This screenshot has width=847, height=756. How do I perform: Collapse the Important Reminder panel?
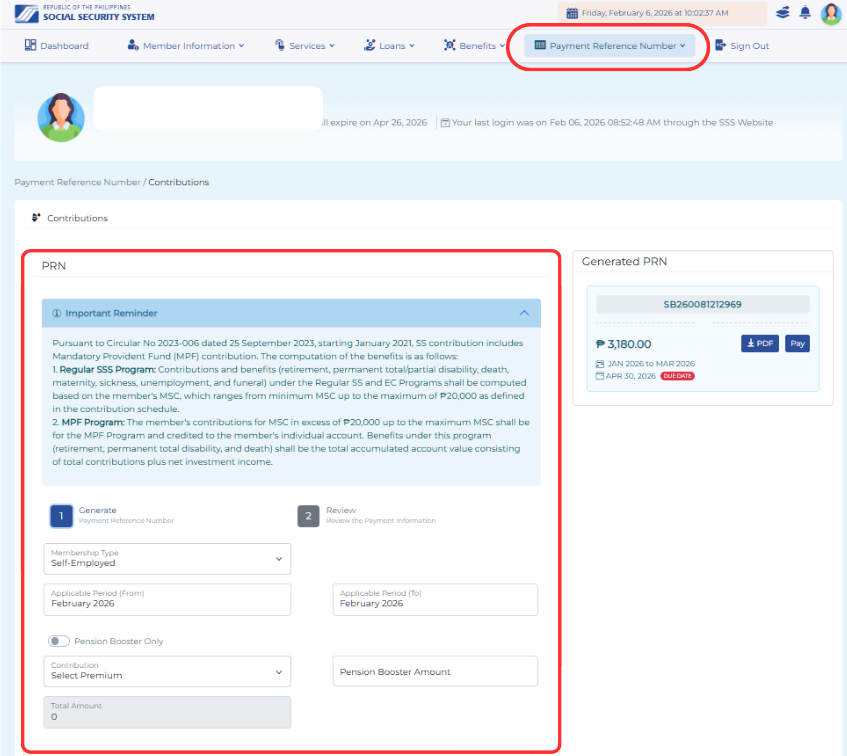click(524, 313)
